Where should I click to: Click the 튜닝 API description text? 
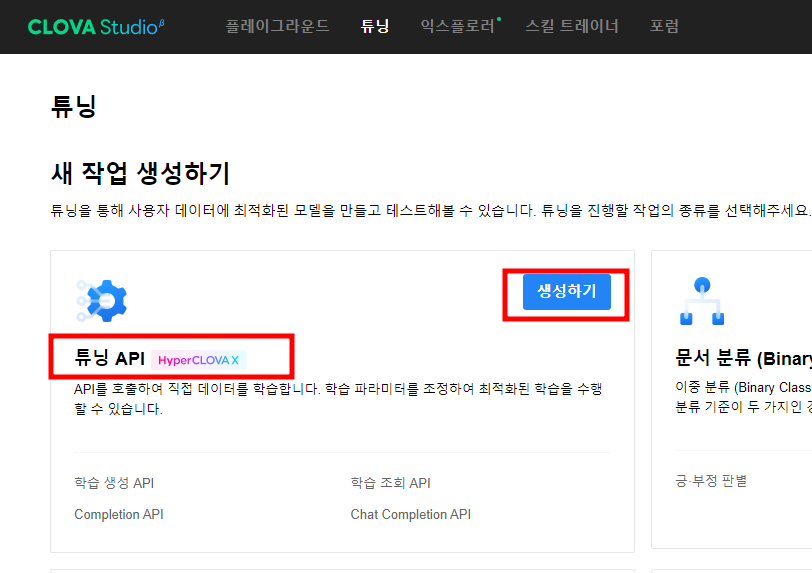[x=338, y=399]
